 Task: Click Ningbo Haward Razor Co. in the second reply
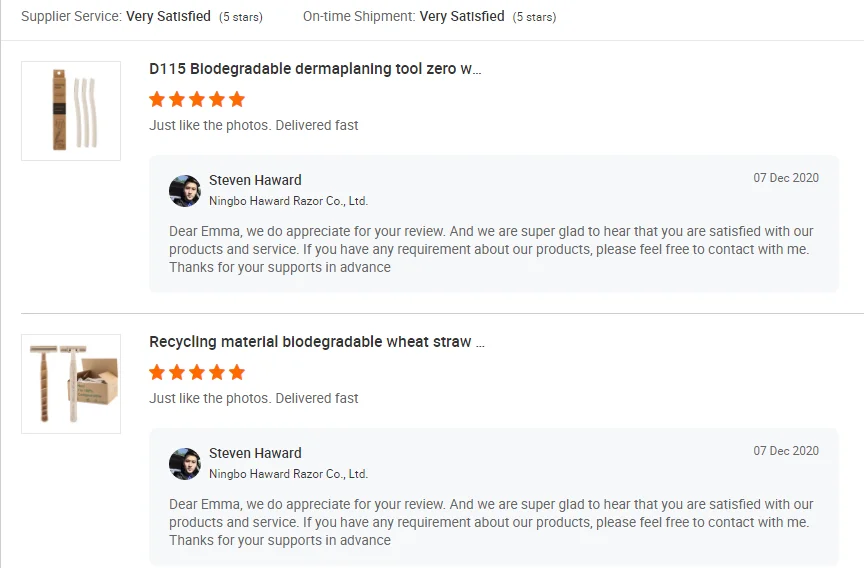click(288, 474)
